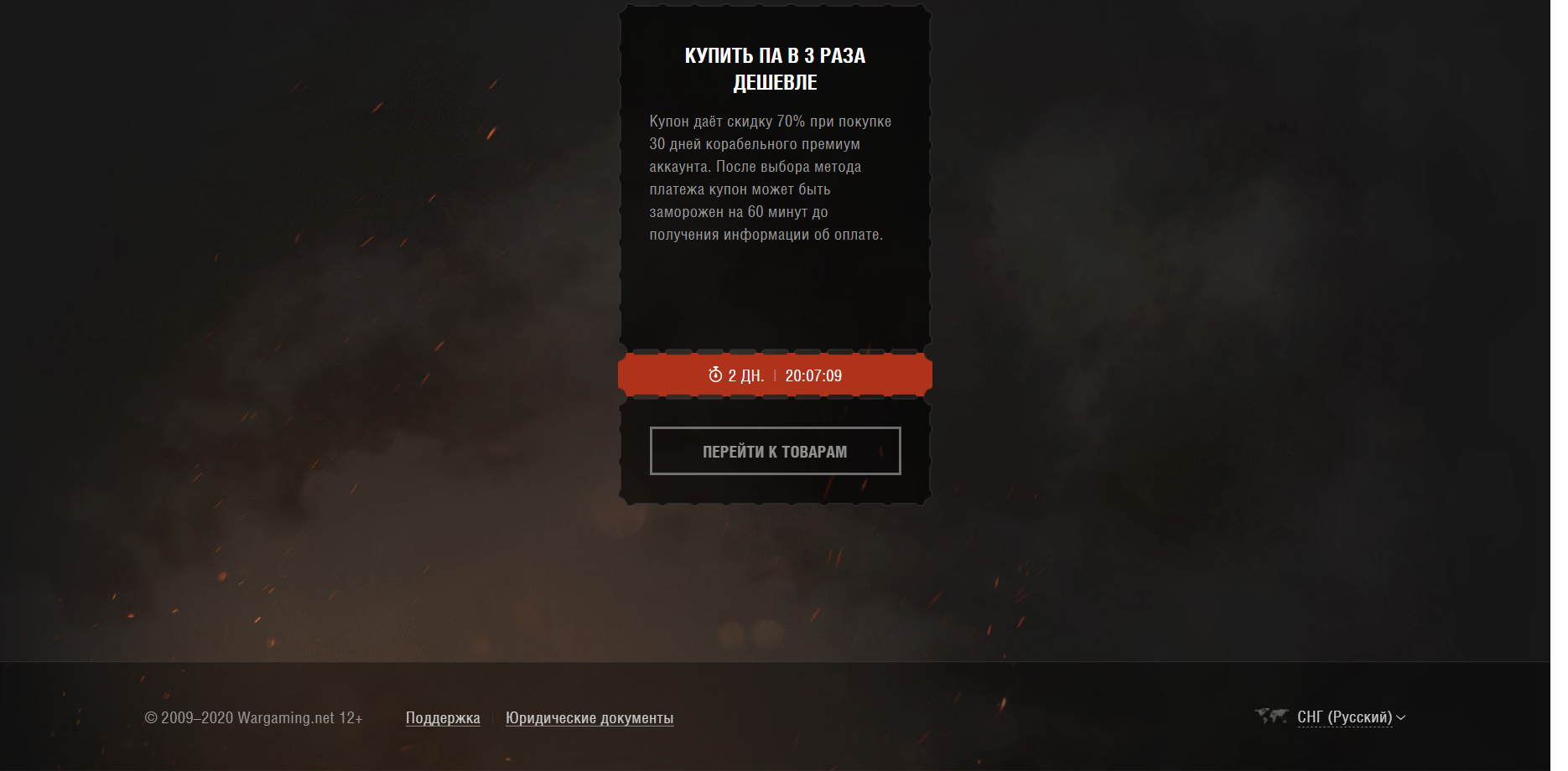
Task: Click the vertical divider inside the timer bar
Action: point(775,375)
